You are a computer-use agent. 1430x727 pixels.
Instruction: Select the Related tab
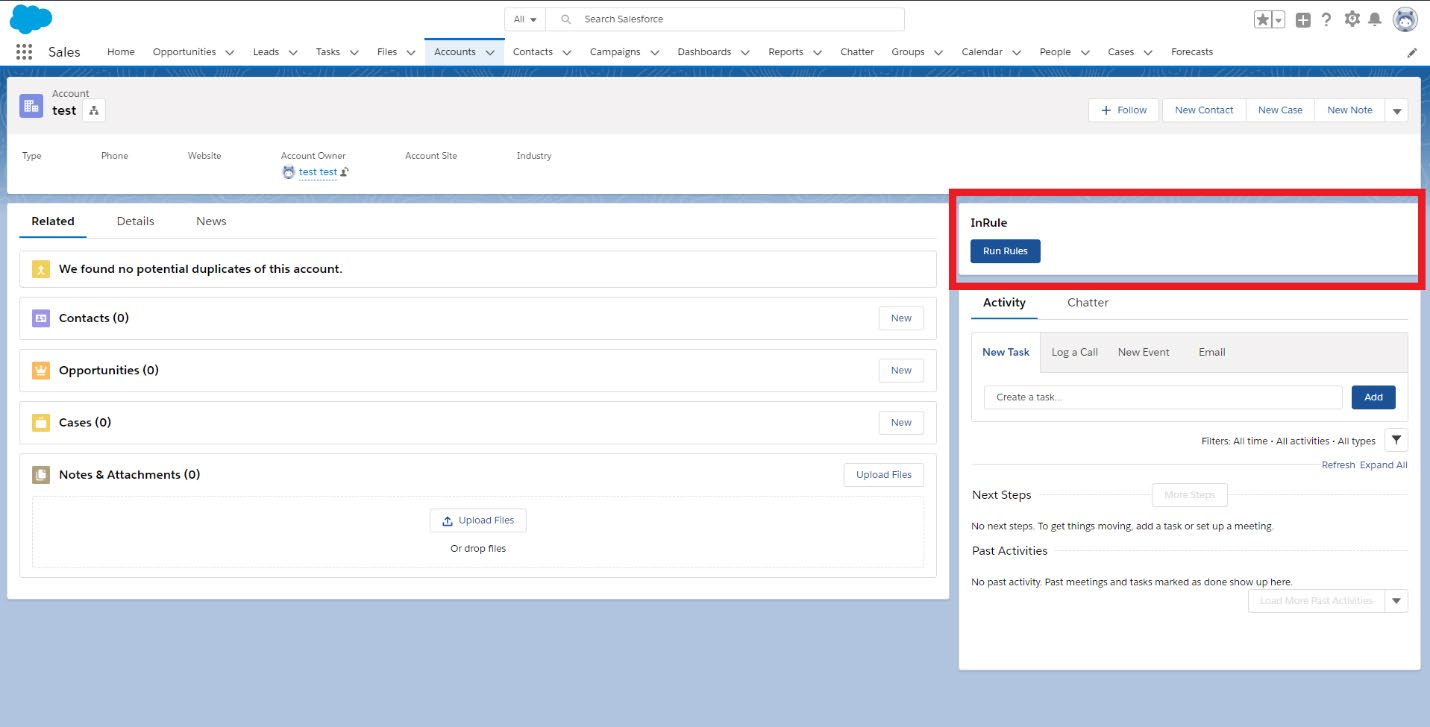tap(53, 221)
